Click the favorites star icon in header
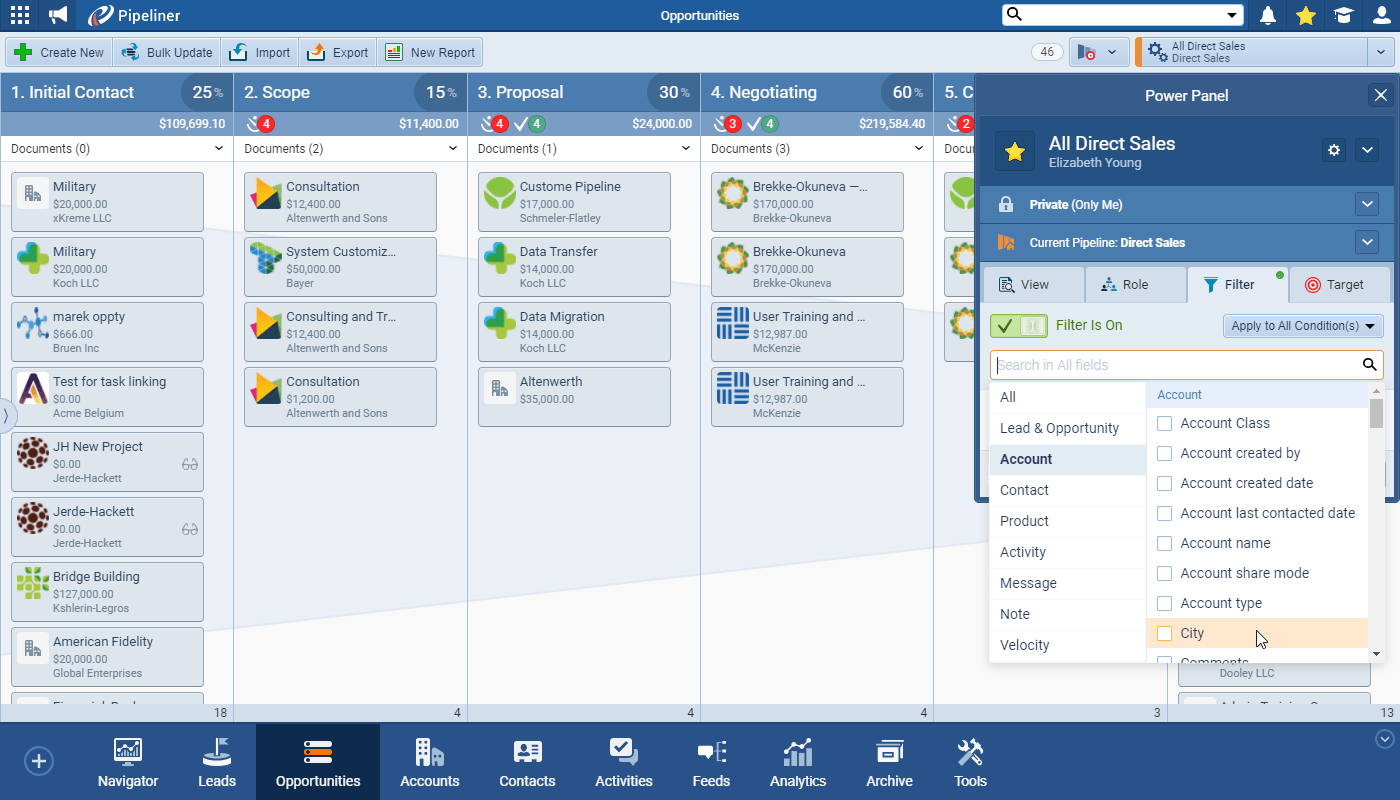1400x800 pixels. pyautogui.click(x=1305, y=15)
